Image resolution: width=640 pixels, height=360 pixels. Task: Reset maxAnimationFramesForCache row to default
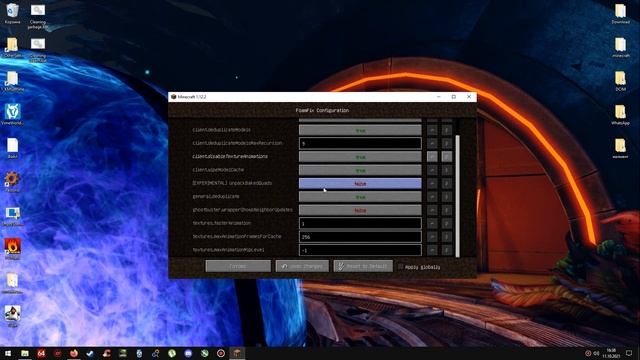(447, 237)
